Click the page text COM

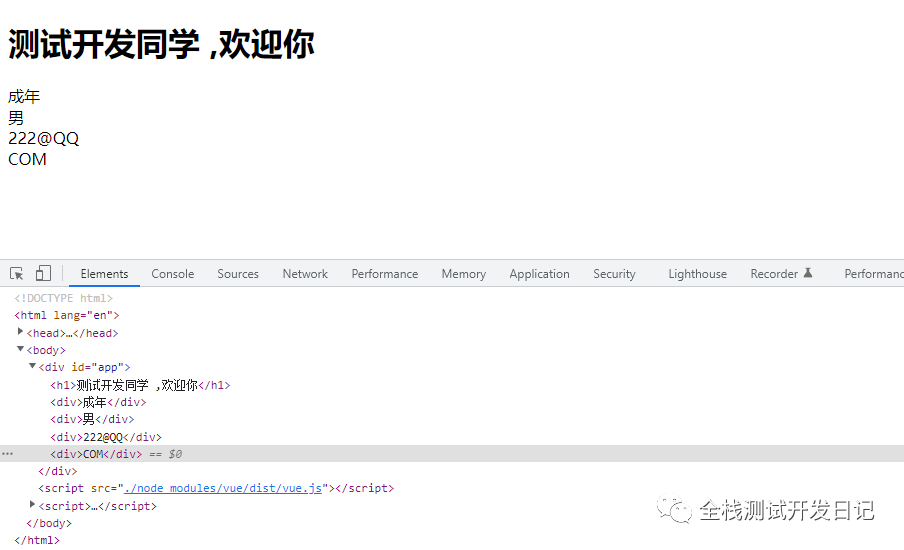coord(27,159)
